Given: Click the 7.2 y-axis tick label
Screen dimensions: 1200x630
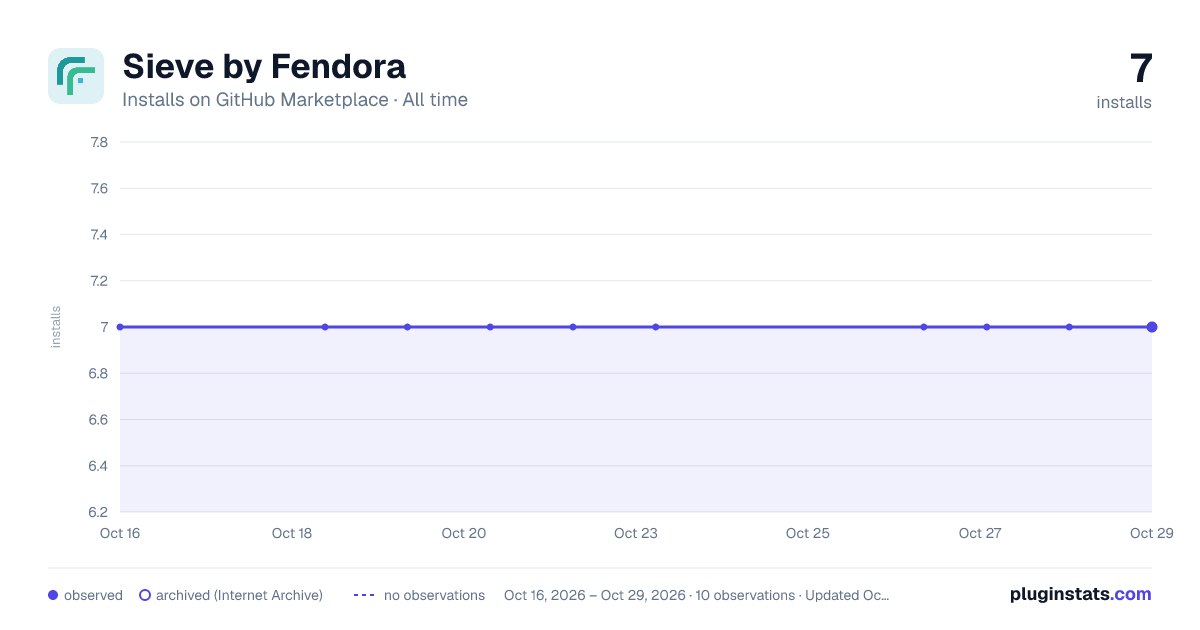Looking at the screenshot, I should (x=98, y=281).
